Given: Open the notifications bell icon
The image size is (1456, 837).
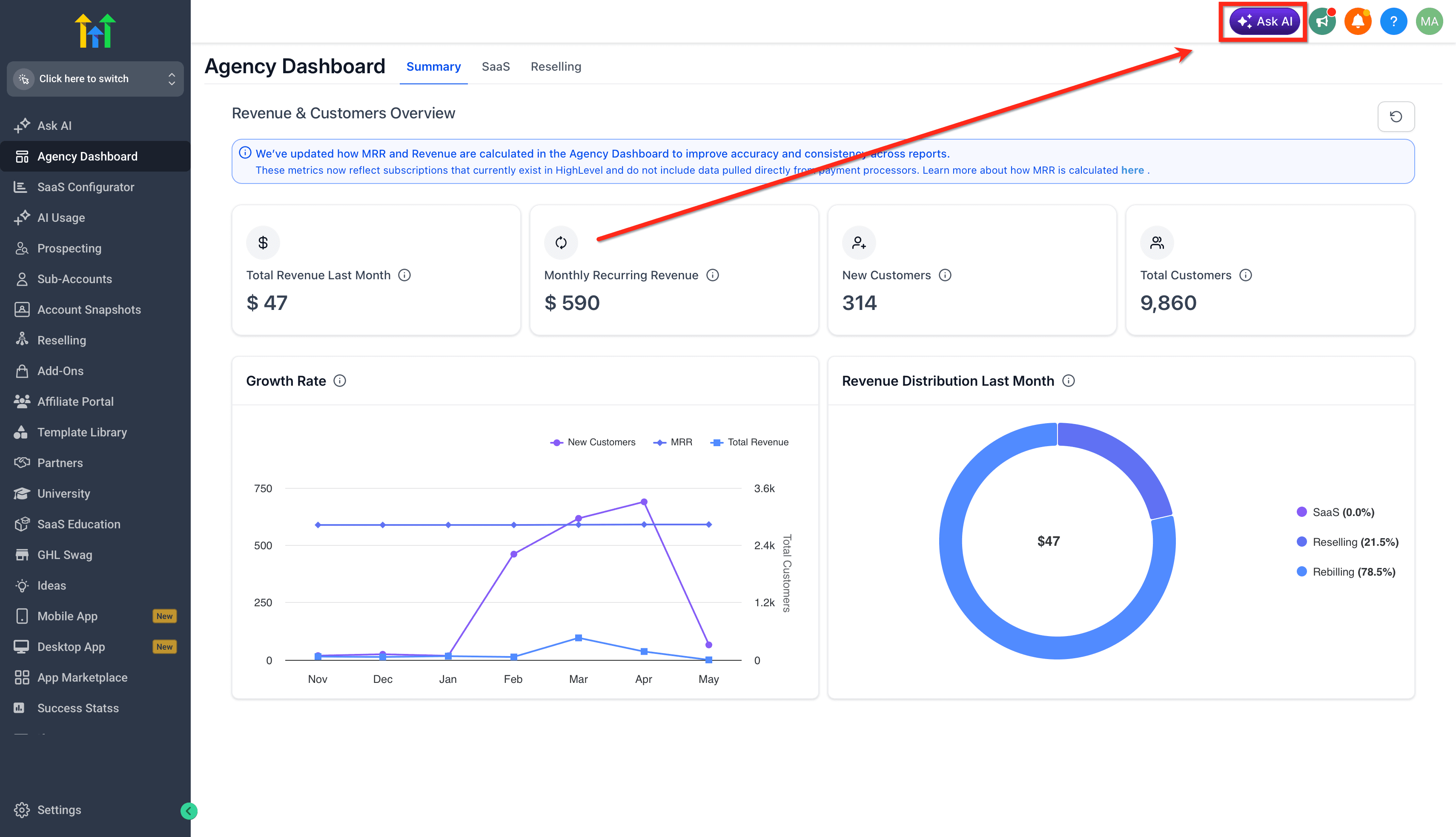Looking at the screenshot, I should click(x=1358, y=21).
